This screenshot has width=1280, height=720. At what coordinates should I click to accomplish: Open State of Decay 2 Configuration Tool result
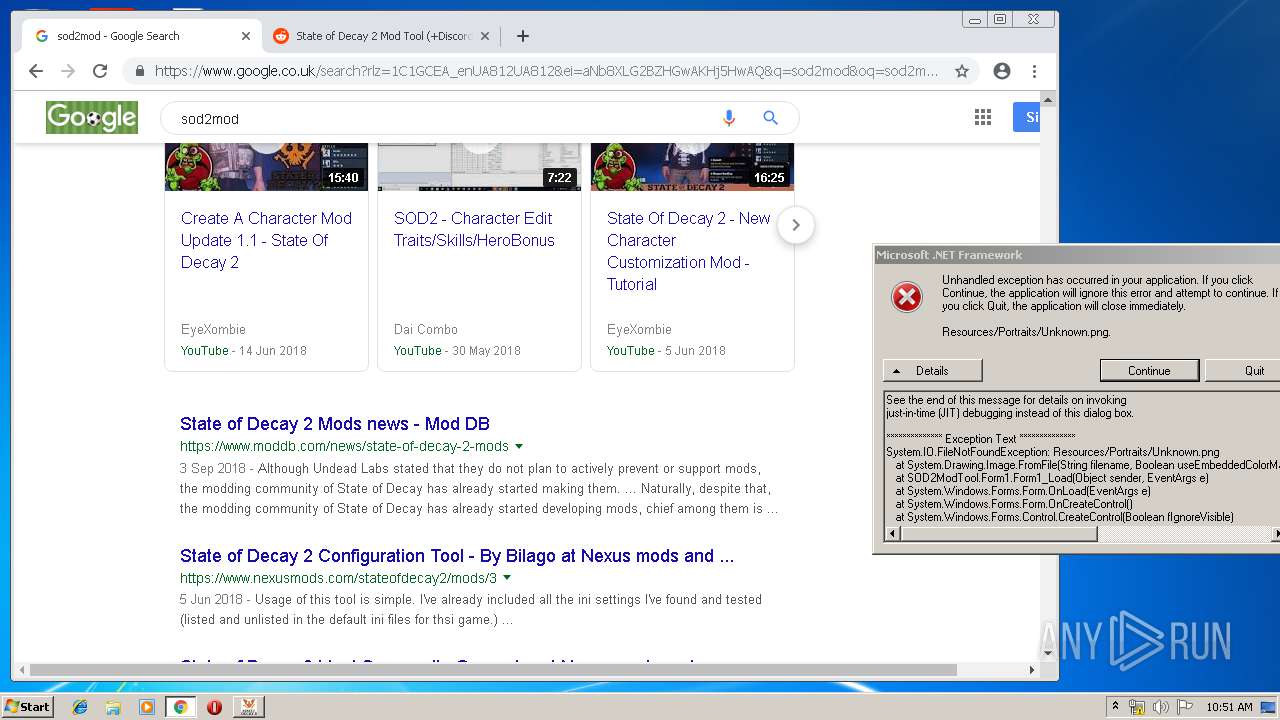457,556
